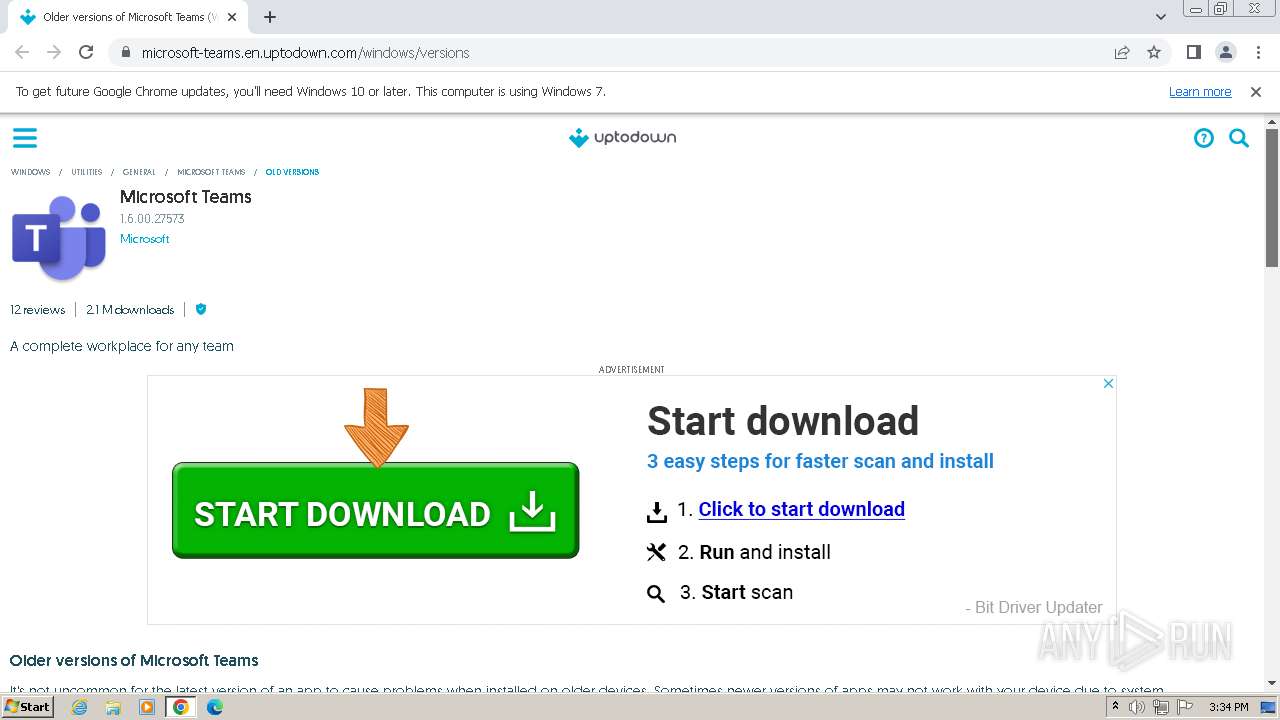Close the advertisement with the X icon
This screenshot has height=720, width=1280.
coord(1108,383)
